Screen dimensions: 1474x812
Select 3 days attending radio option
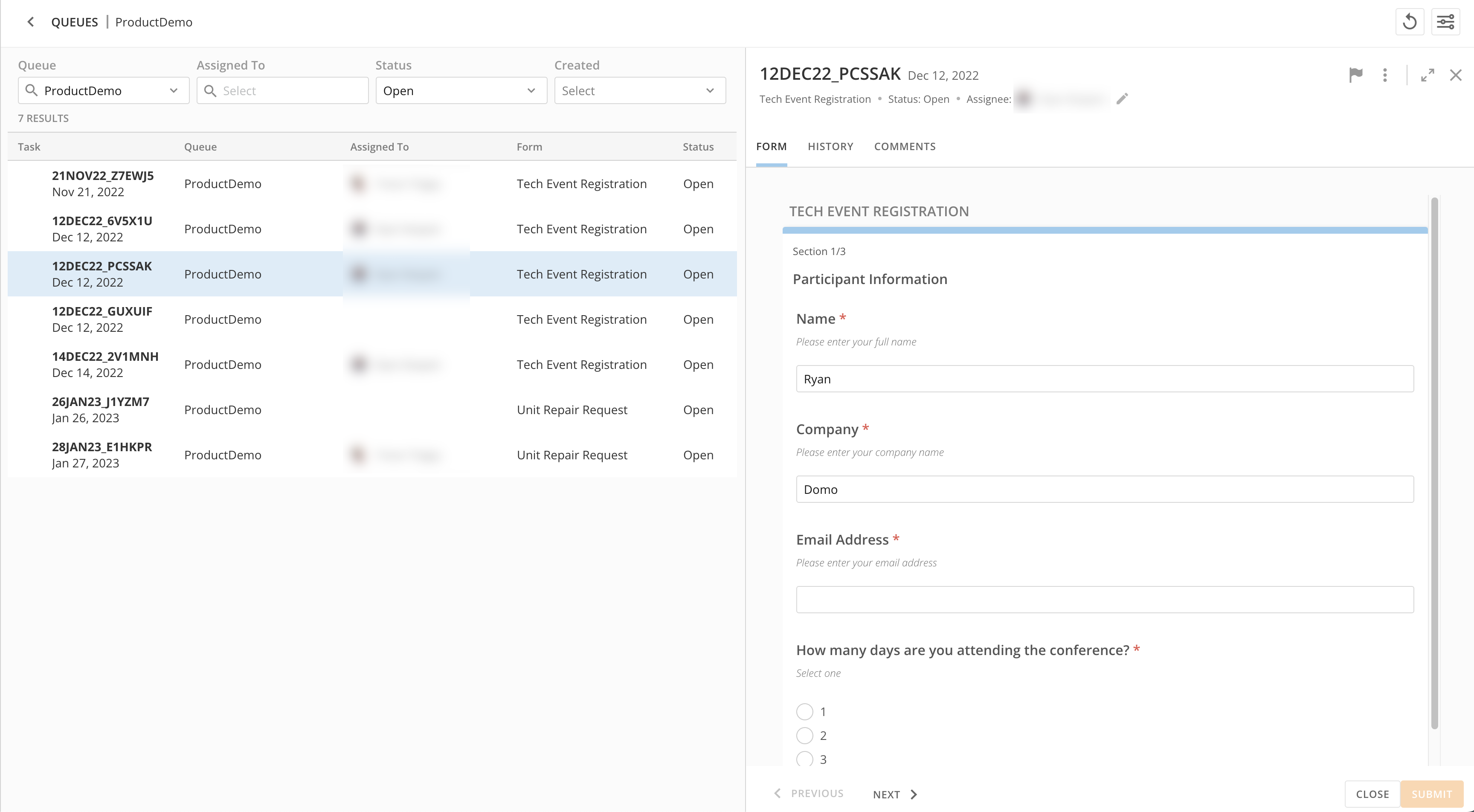tap(804, 759)
